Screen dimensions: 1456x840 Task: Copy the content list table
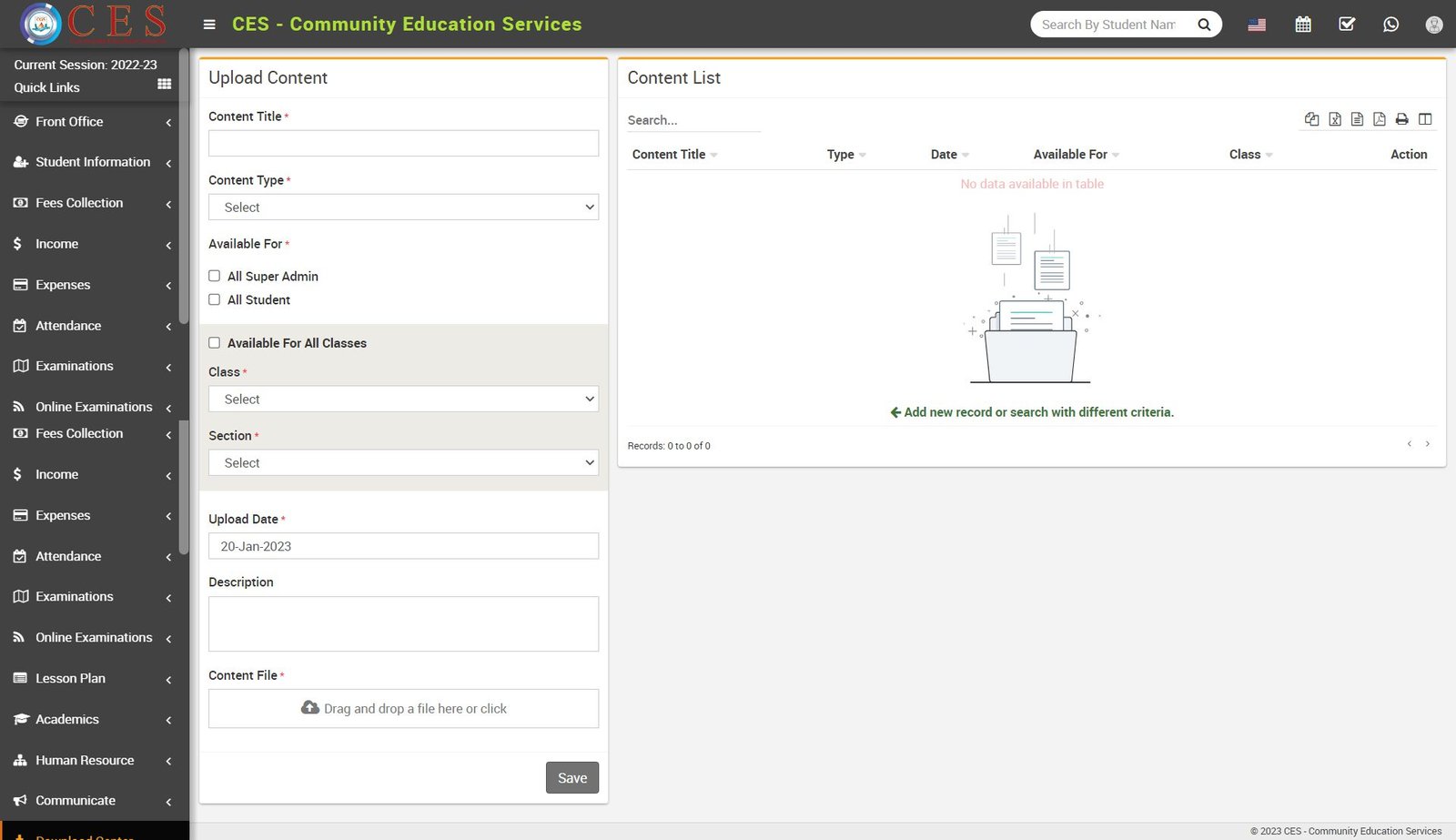1311,119
